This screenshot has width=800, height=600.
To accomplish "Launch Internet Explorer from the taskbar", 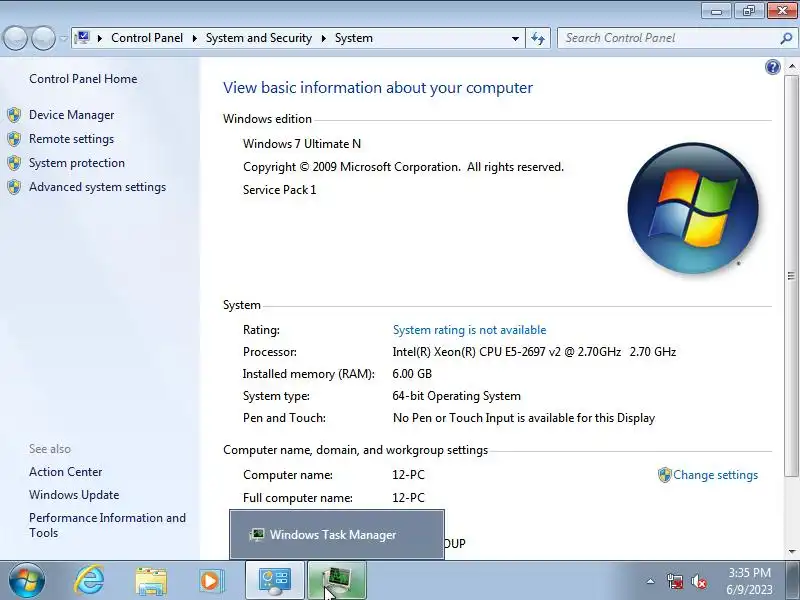I will [x=89, y=581].
